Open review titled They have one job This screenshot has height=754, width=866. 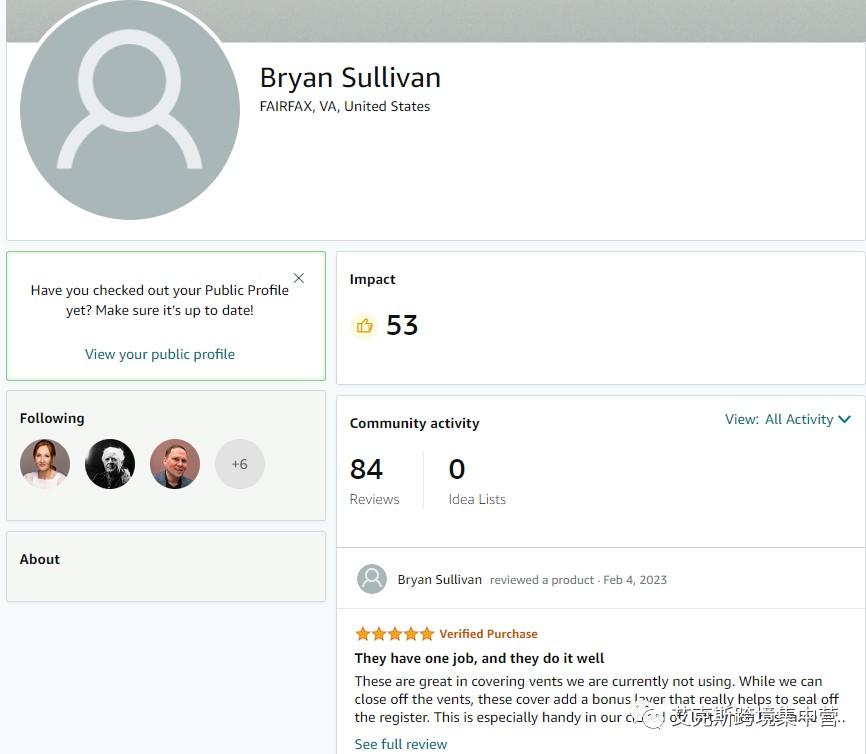coord(479,658)
